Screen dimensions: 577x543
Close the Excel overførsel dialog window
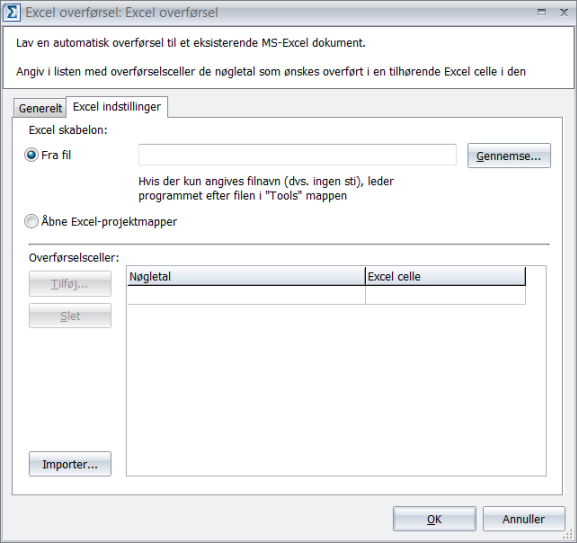(x=564, y=12)
